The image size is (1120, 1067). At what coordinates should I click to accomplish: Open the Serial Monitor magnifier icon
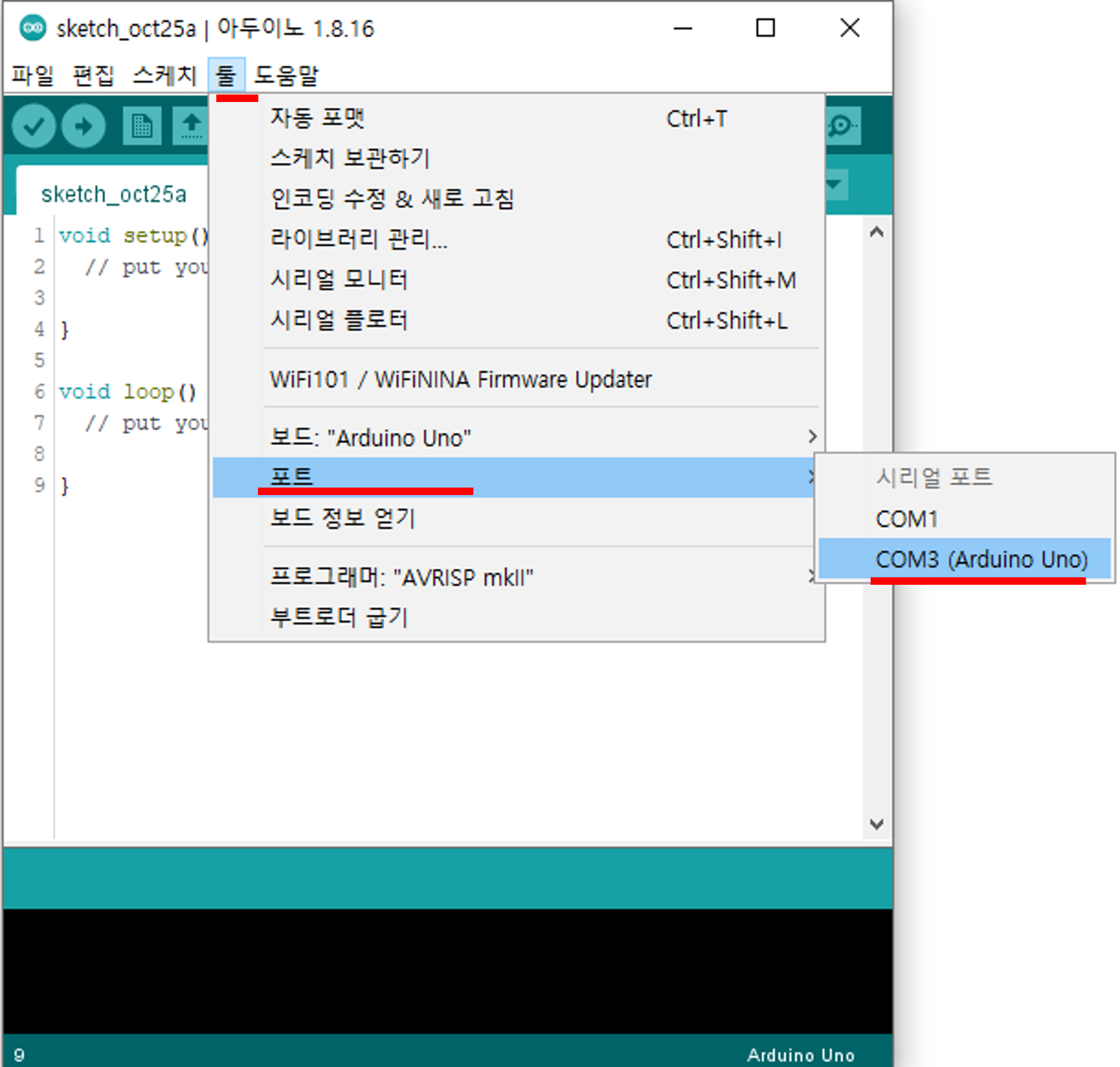[843, 126]
